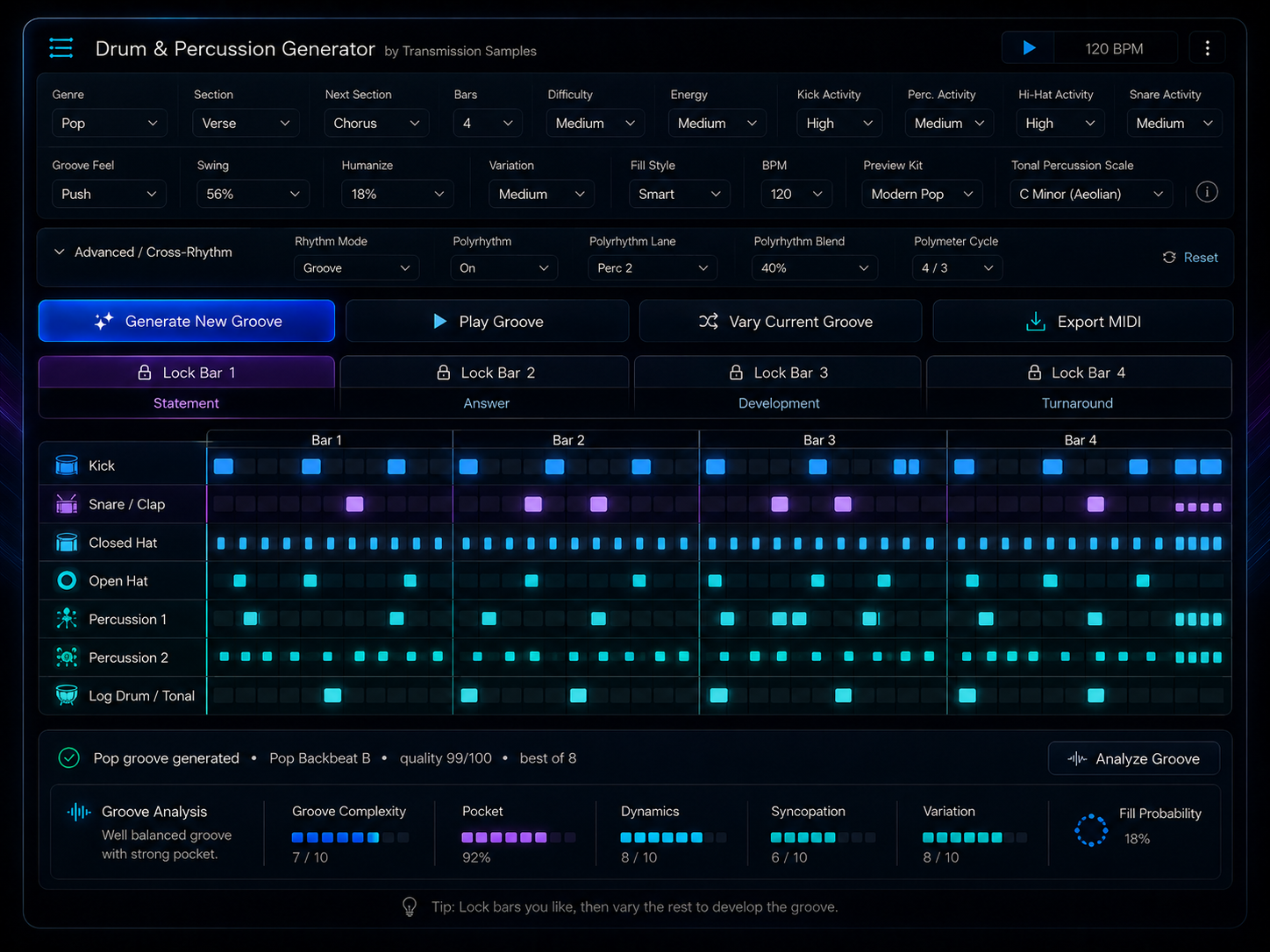Click the lock icon on Lock Bar 3

[737, 373]
